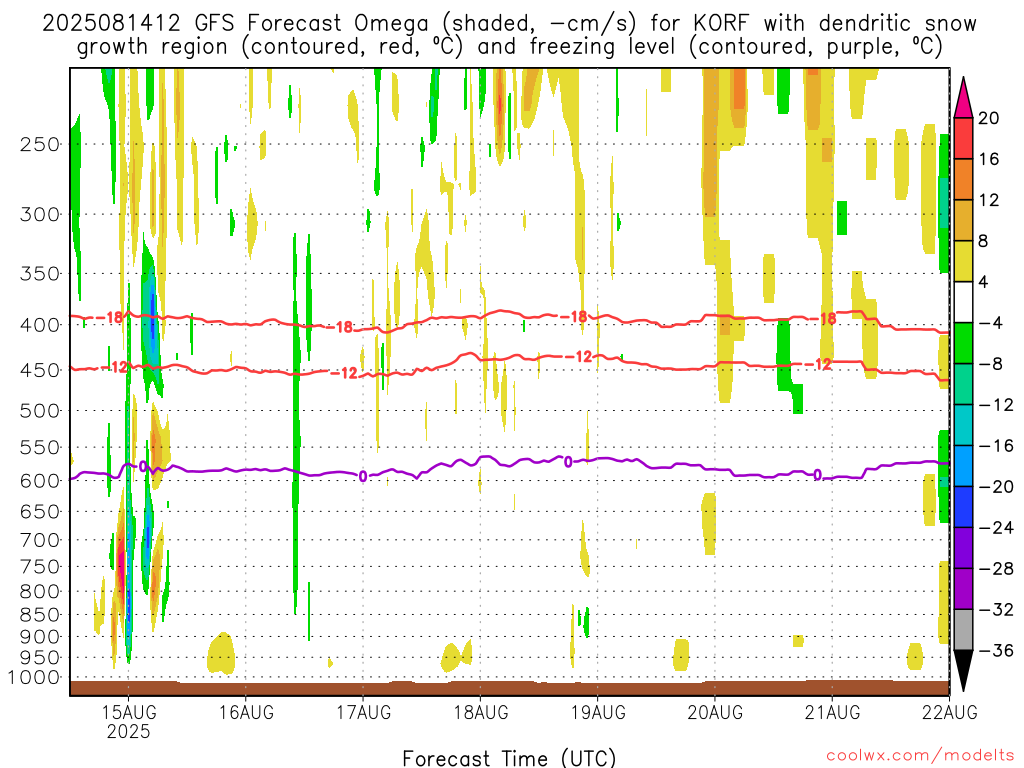Screen dimensions: 1024x768
Task: Click the title line mentioning freezing level
Action: (509, 47)
